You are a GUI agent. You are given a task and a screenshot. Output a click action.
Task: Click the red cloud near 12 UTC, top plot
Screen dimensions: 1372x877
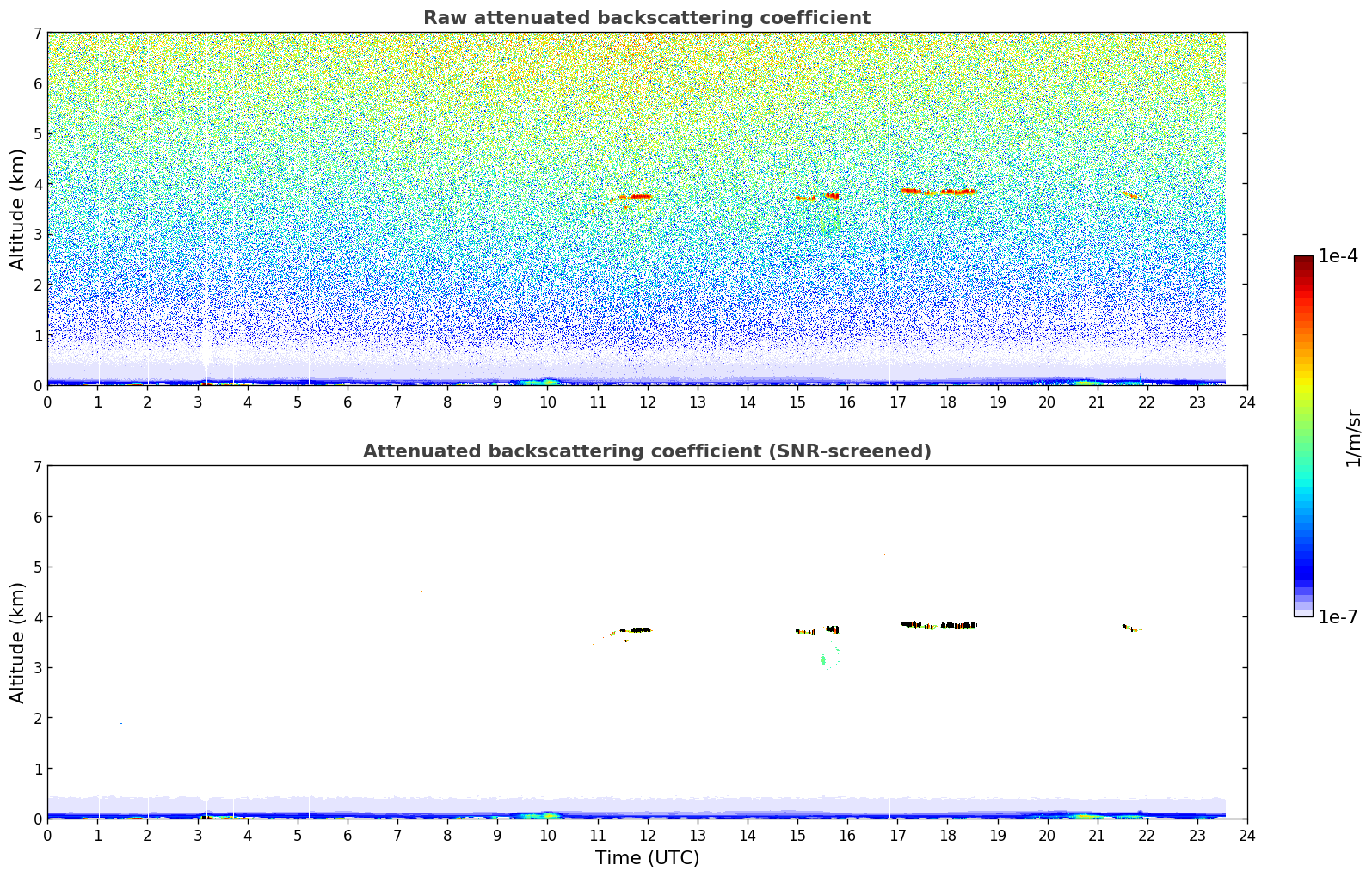tap(639, 197)
